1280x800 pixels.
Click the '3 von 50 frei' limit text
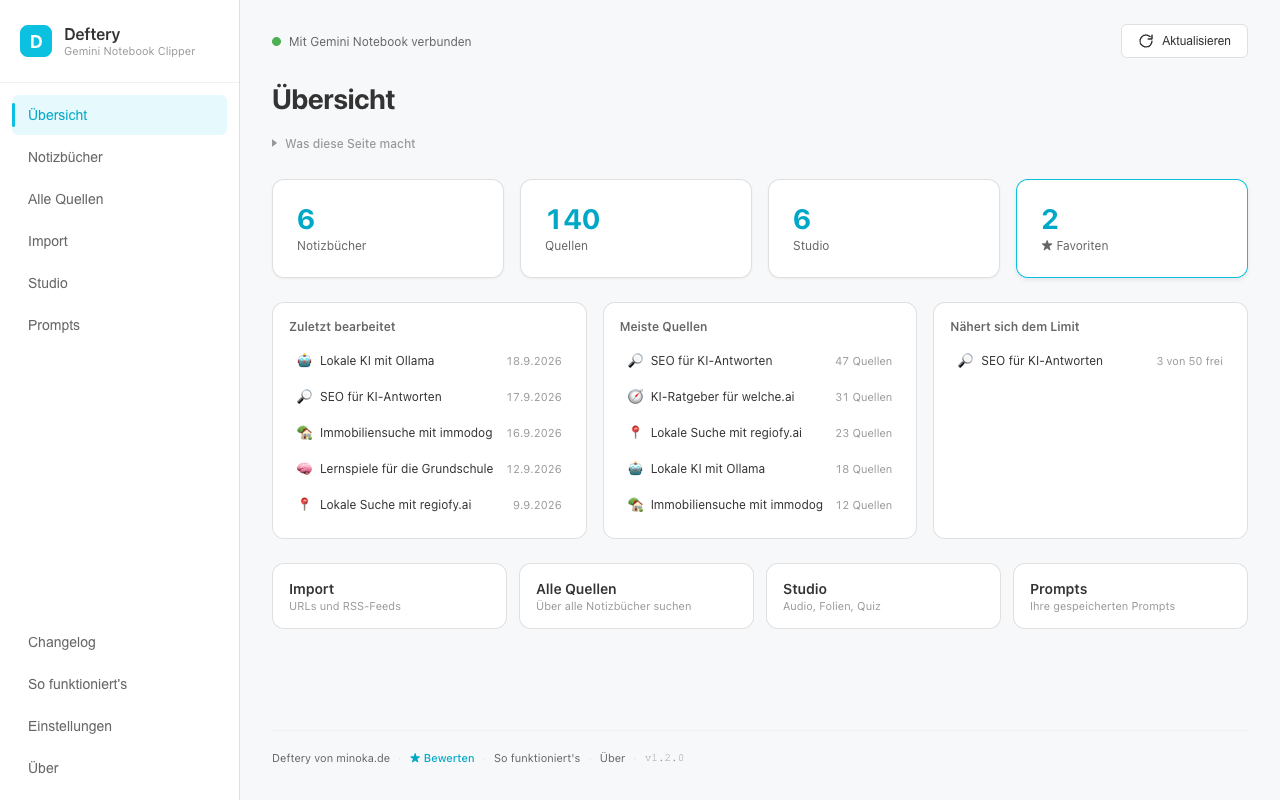coord(1190,361)
